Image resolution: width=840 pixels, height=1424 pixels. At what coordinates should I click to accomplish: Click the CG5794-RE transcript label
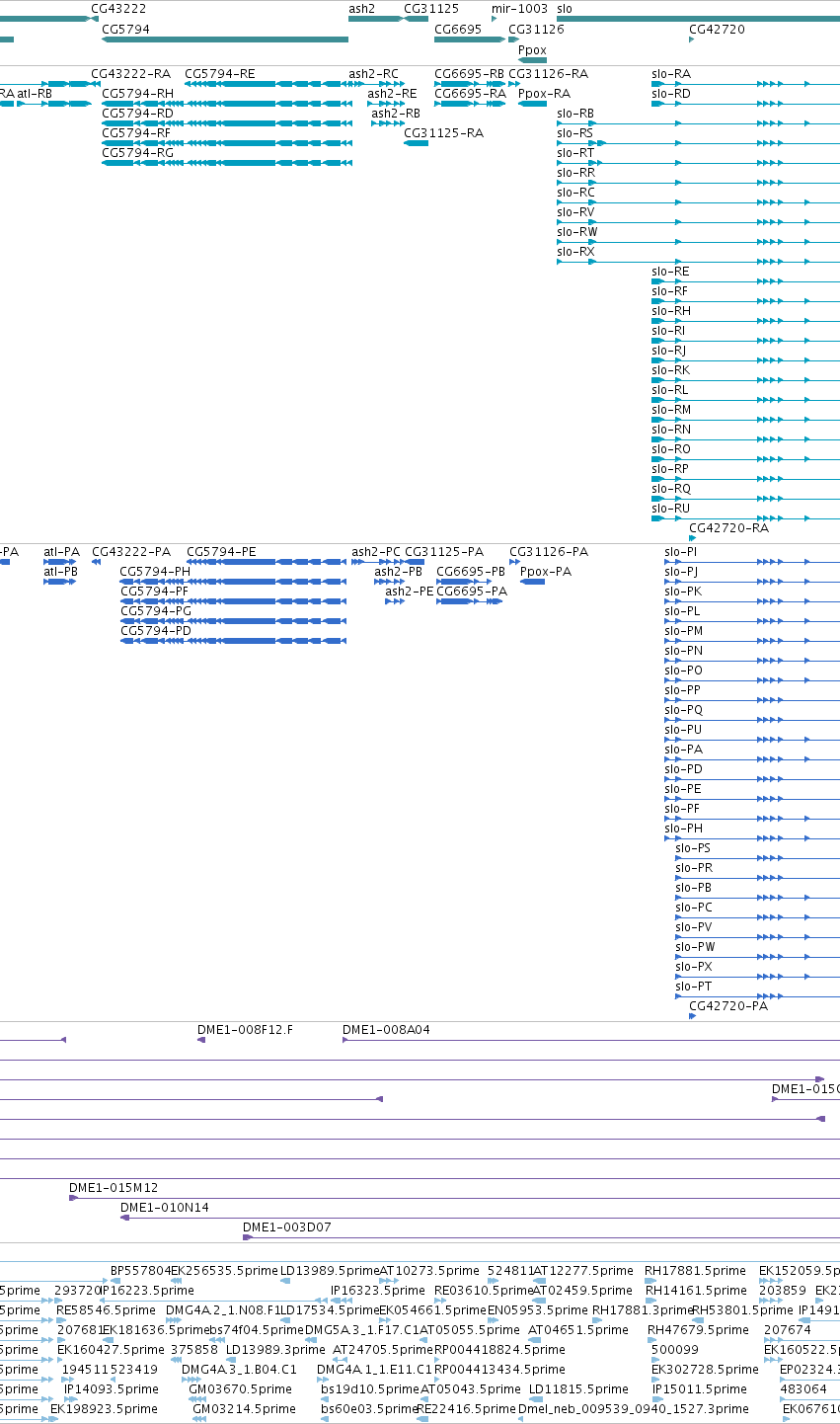[x=220, y=74]
